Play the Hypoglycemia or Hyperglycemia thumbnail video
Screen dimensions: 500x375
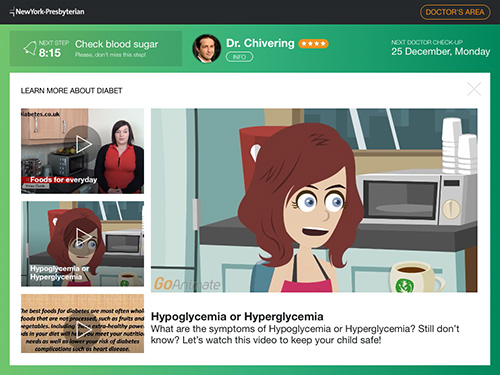pyautogui.click(x=82, y=237)
